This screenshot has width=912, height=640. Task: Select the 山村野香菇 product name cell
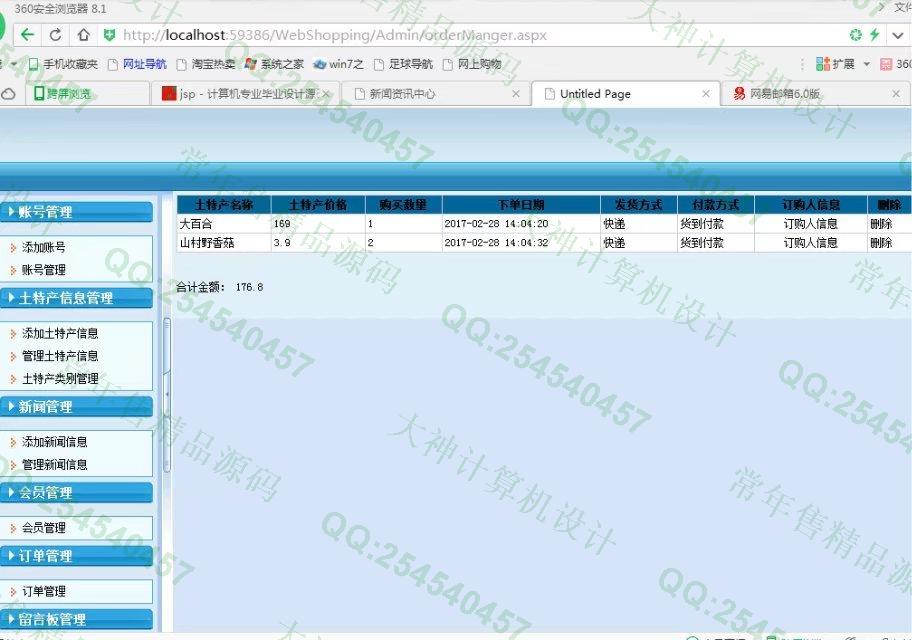click(x=224, y=243)
